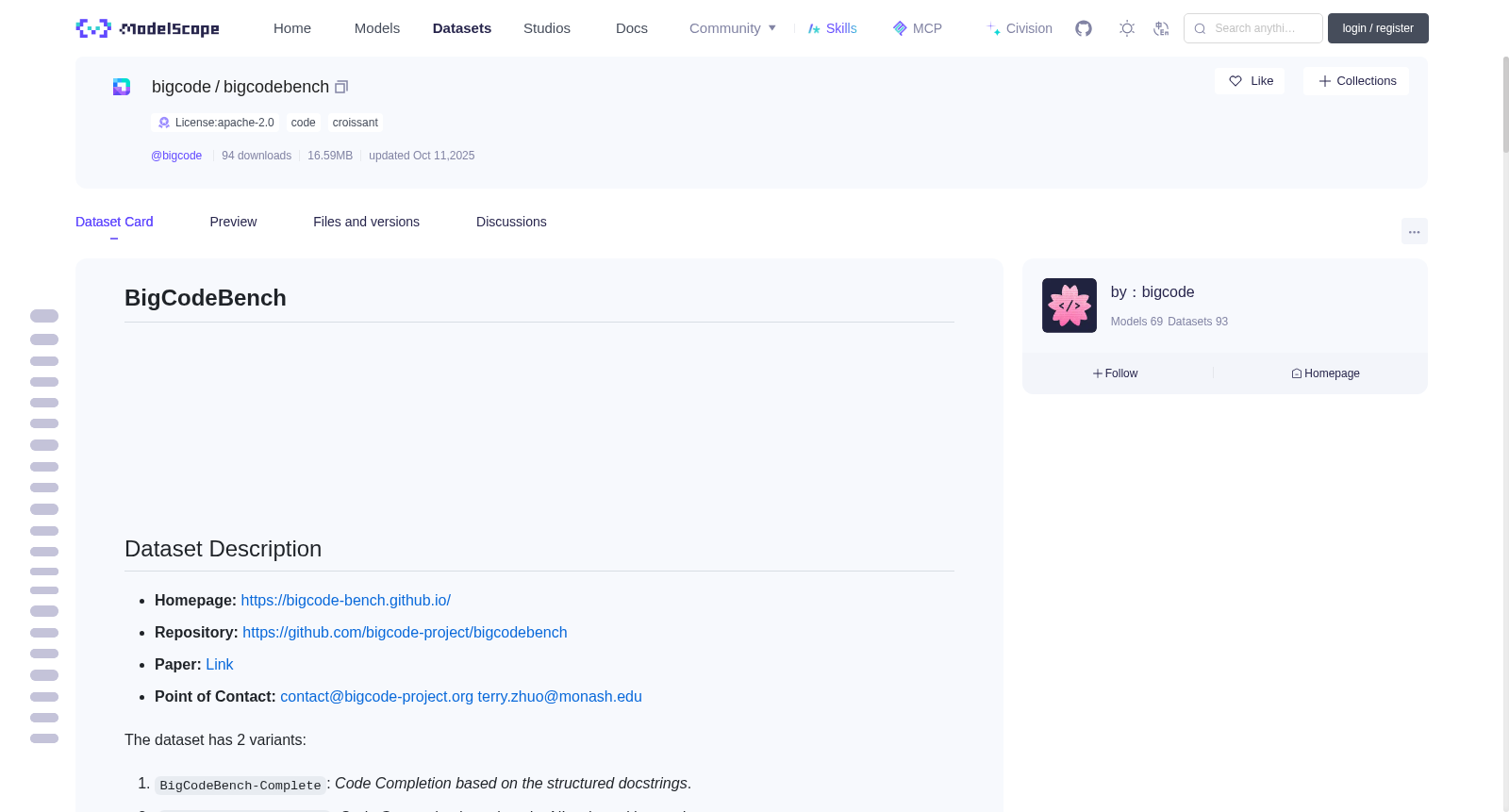Click the '94 downloads' text

pos(257,156)
